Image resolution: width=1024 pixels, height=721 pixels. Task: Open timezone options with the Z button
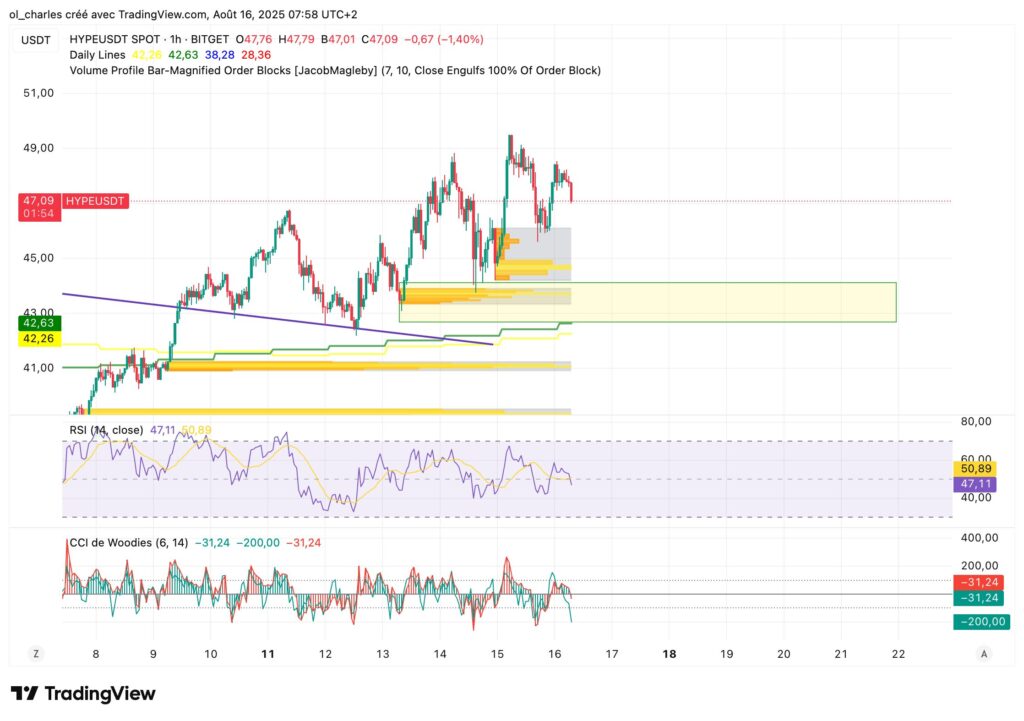click(x=35, y=653)
